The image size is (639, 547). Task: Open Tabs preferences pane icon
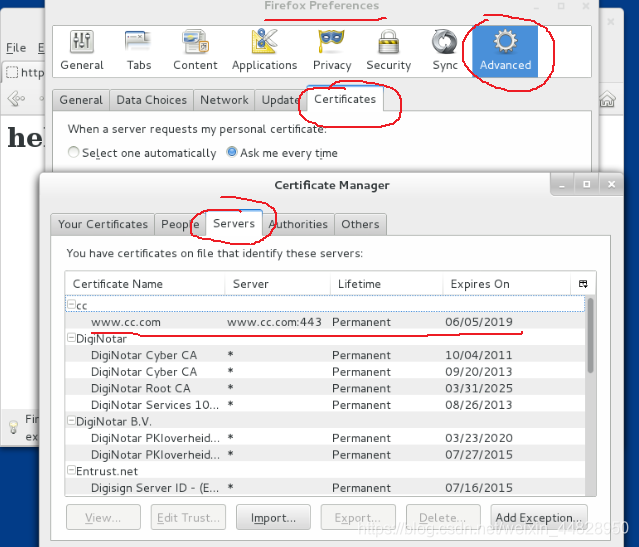pos(138,42)
